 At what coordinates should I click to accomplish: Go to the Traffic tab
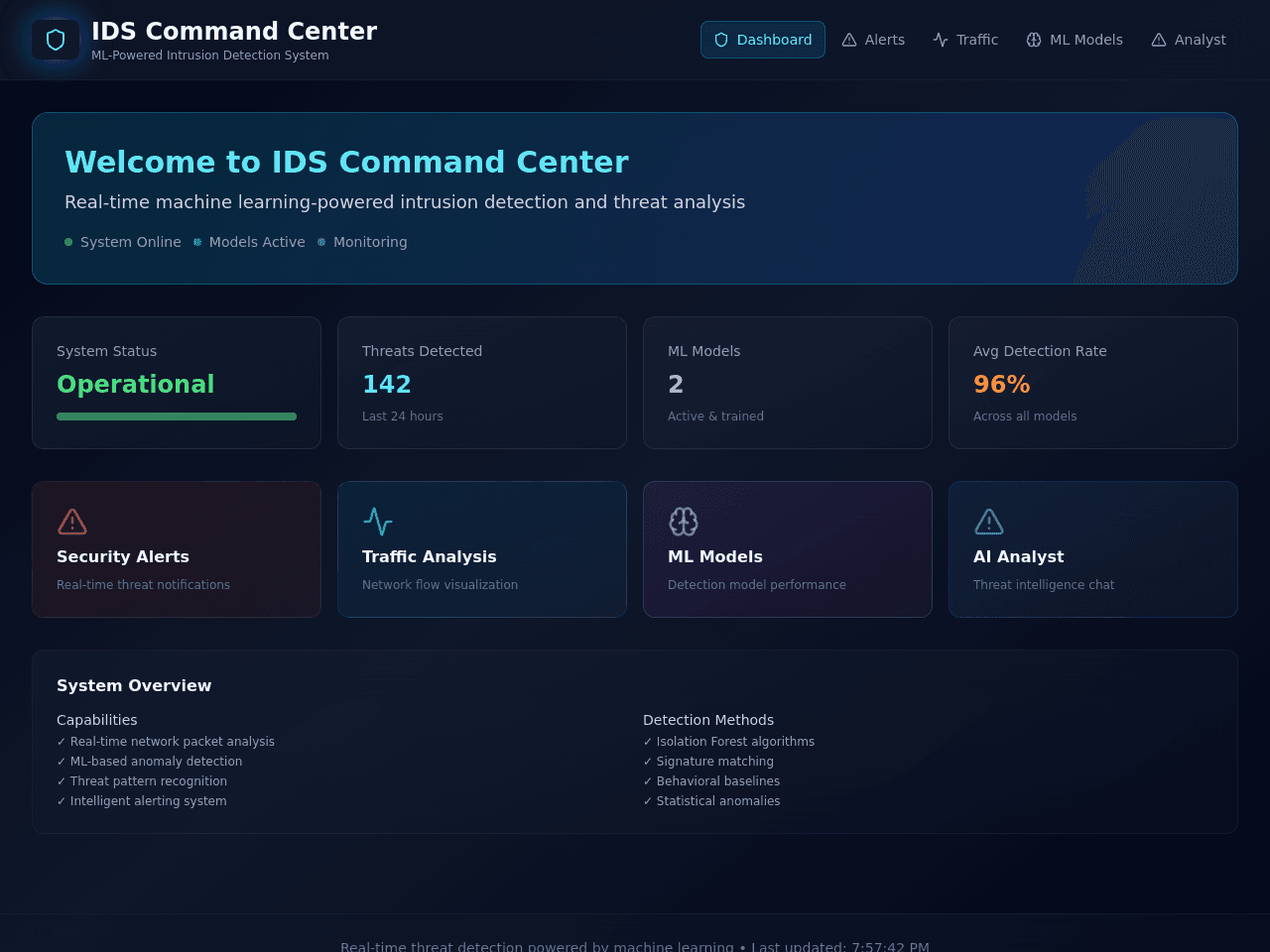[x=965, y=40]
